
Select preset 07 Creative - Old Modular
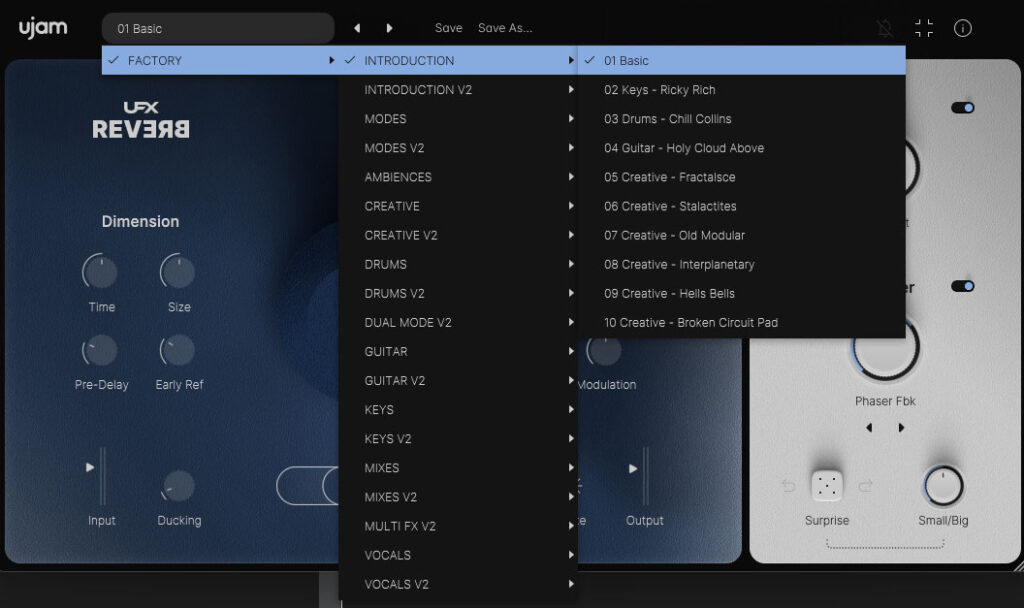(x=674, y=235)
